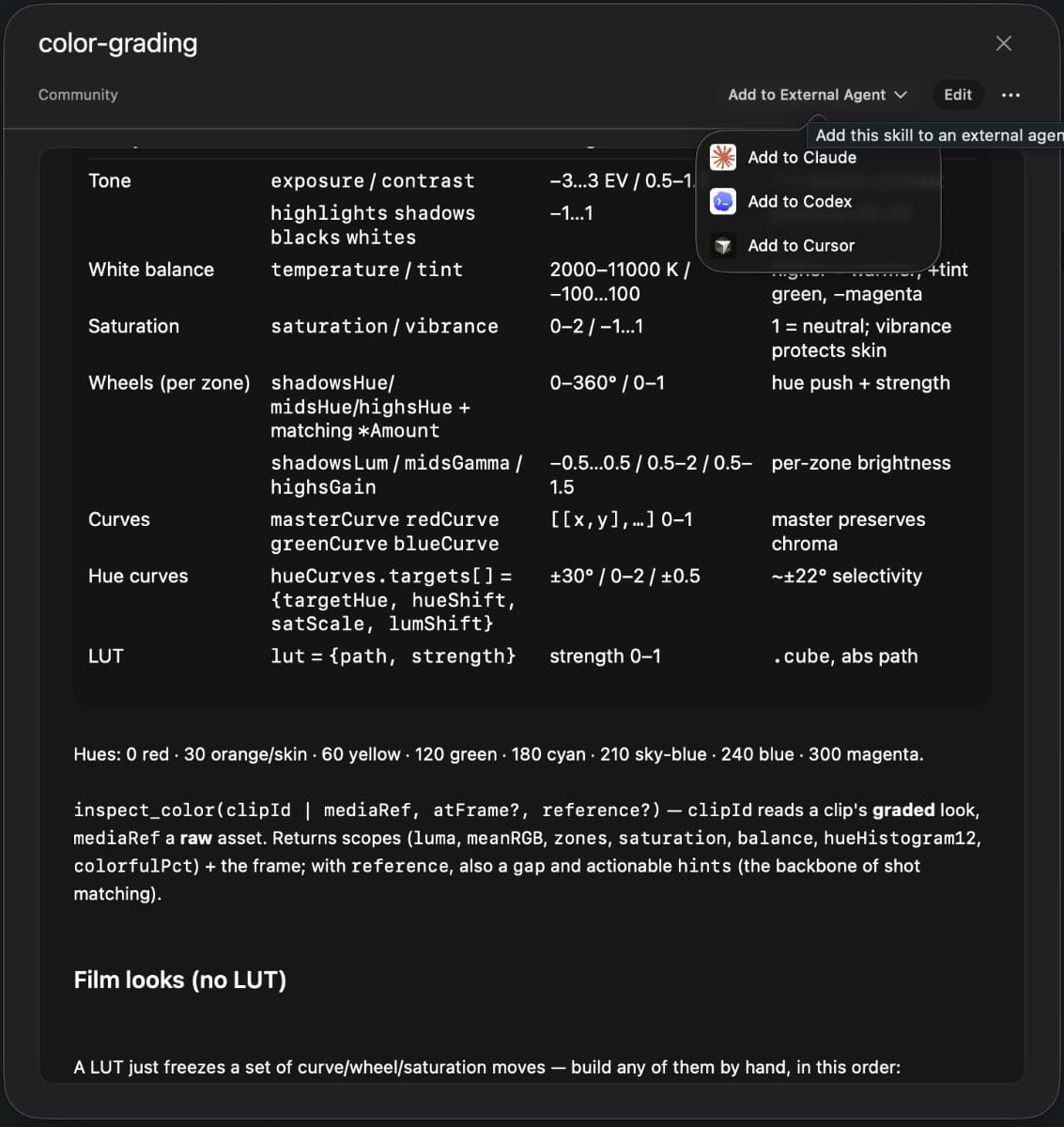Click the Community label
1064x1127 pixels.
pos(78,95)
